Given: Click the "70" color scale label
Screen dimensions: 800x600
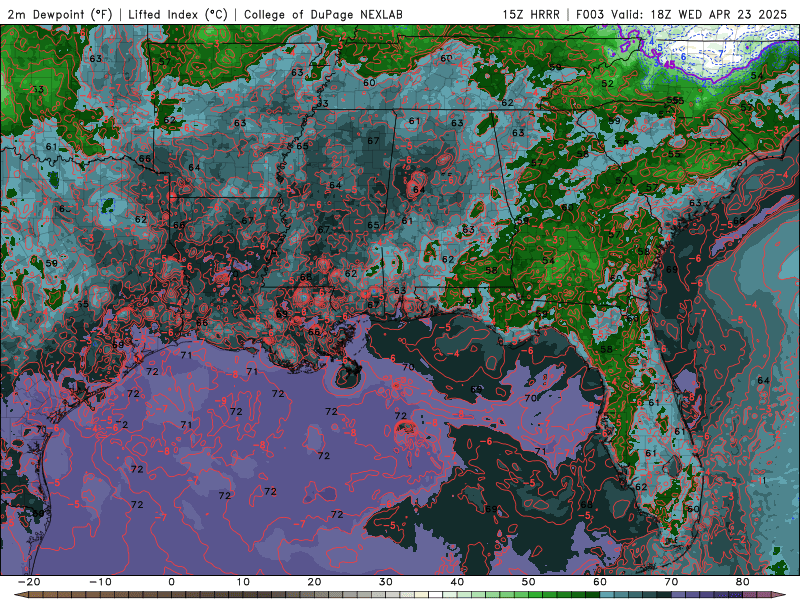Looking at the screenshot, I should click(x=671, y=582).
